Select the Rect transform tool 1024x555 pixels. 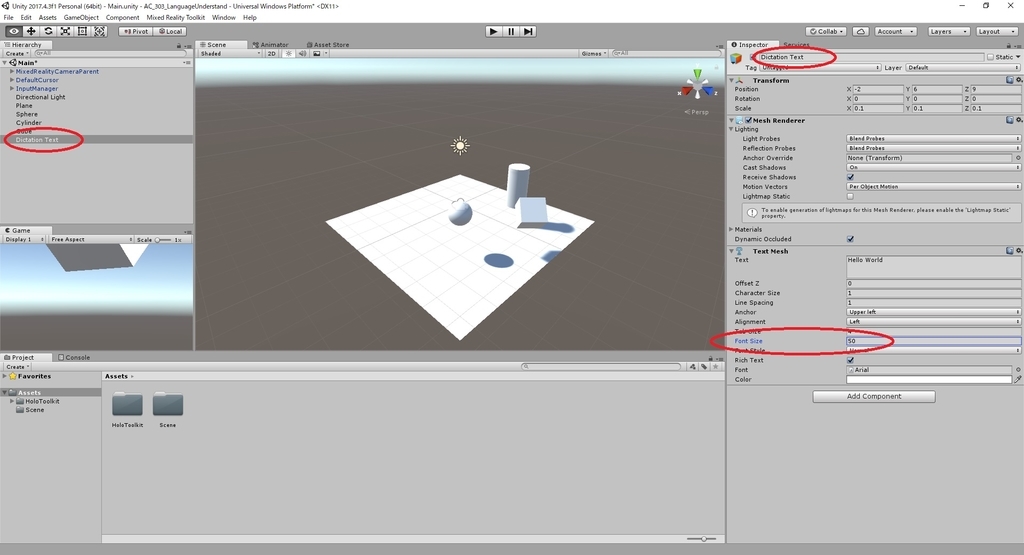pyautogui.click(x=82, y=31)
